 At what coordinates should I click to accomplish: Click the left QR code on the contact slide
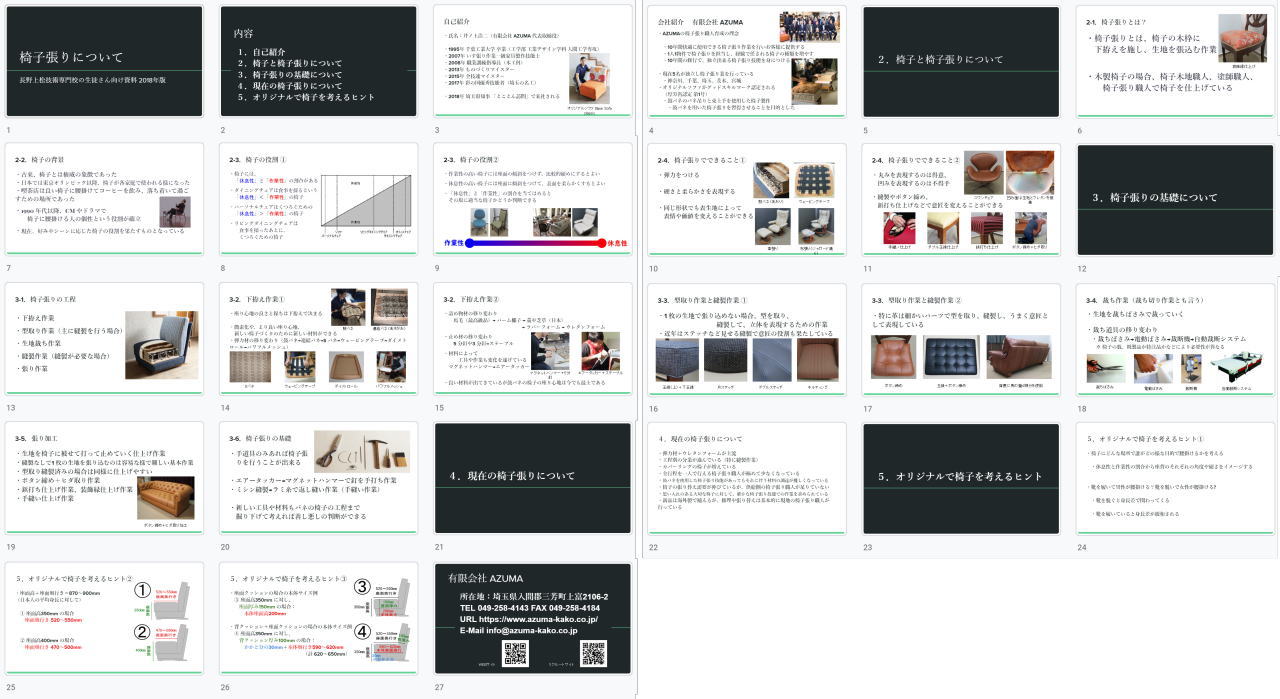[x=515, y=653]
